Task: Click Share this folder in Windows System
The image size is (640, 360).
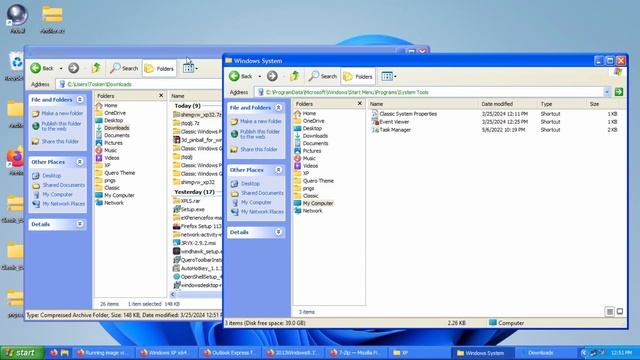Action: [259, 149]
